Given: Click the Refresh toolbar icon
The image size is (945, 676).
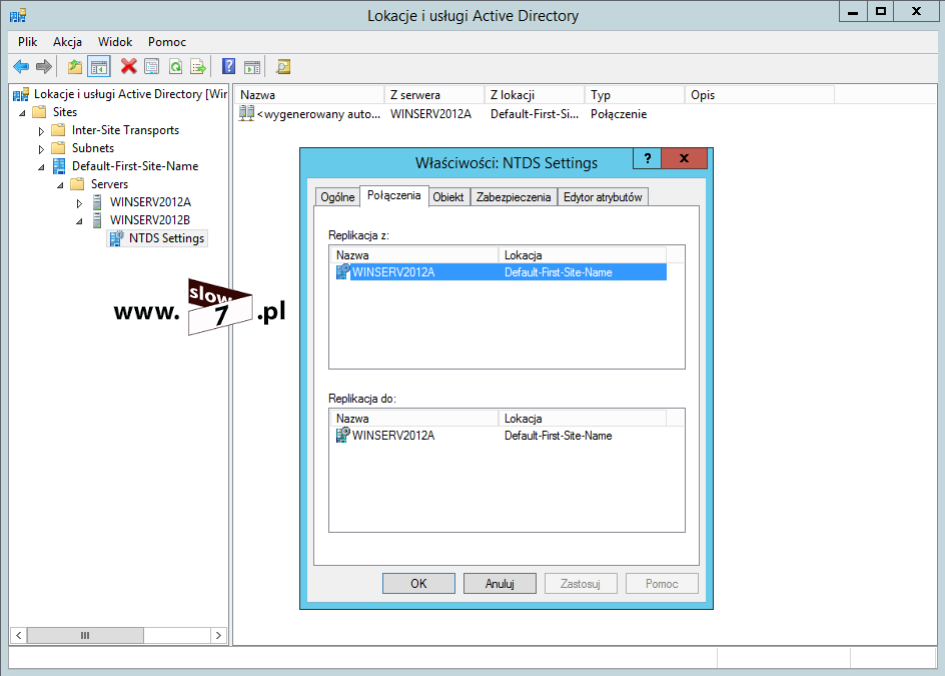Looking at the screenshot, I should coord(175,66).
